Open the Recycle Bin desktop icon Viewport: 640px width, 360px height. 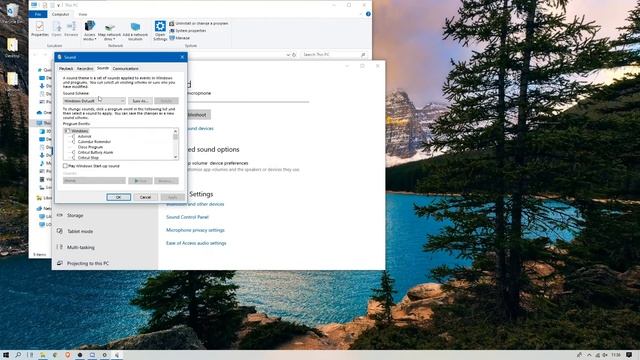coord(12,12)
